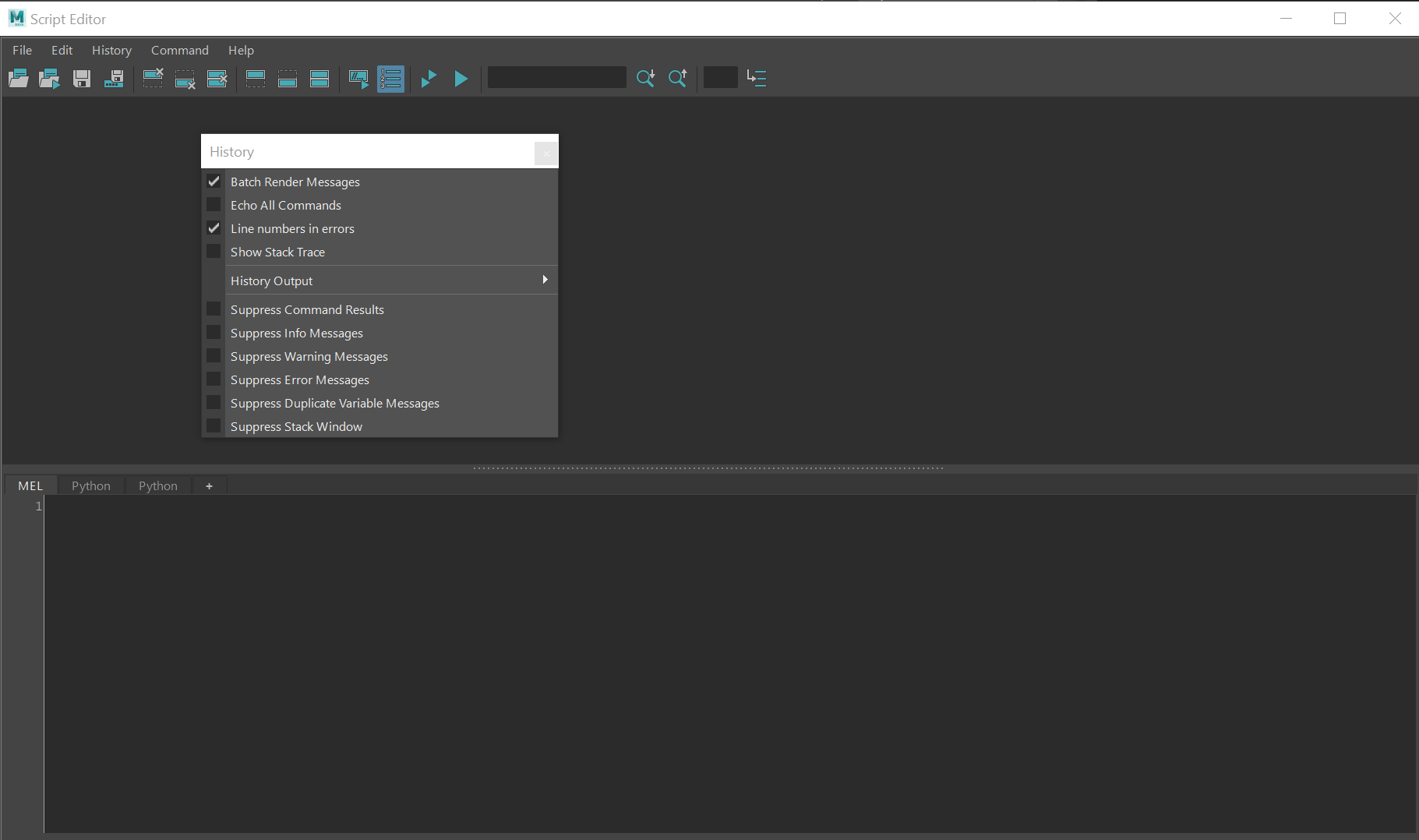Click the Clear History icon
1419x840 pixels.
(x=154, y=78)
